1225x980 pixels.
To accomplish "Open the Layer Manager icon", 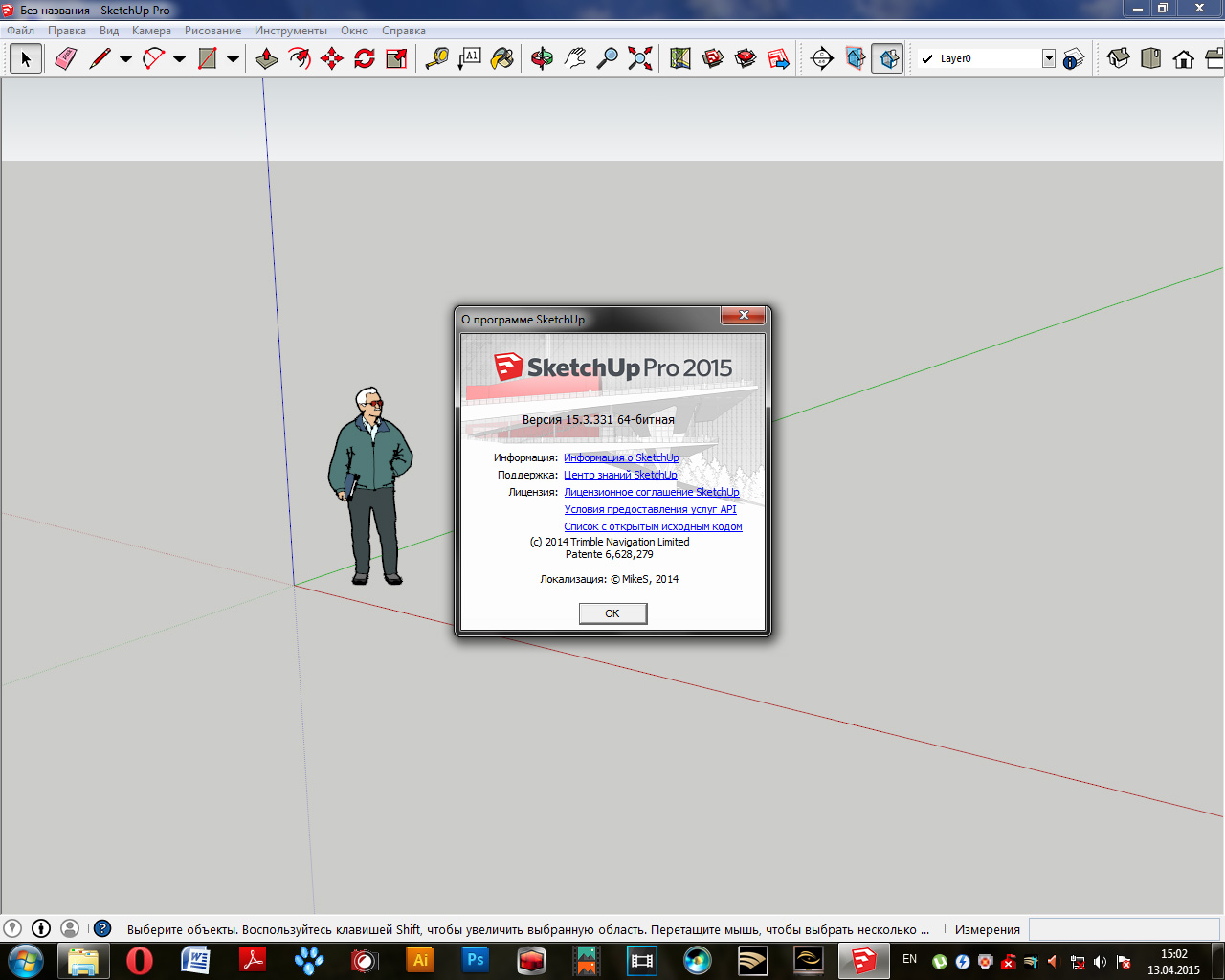I will (x=1074, y=59).
